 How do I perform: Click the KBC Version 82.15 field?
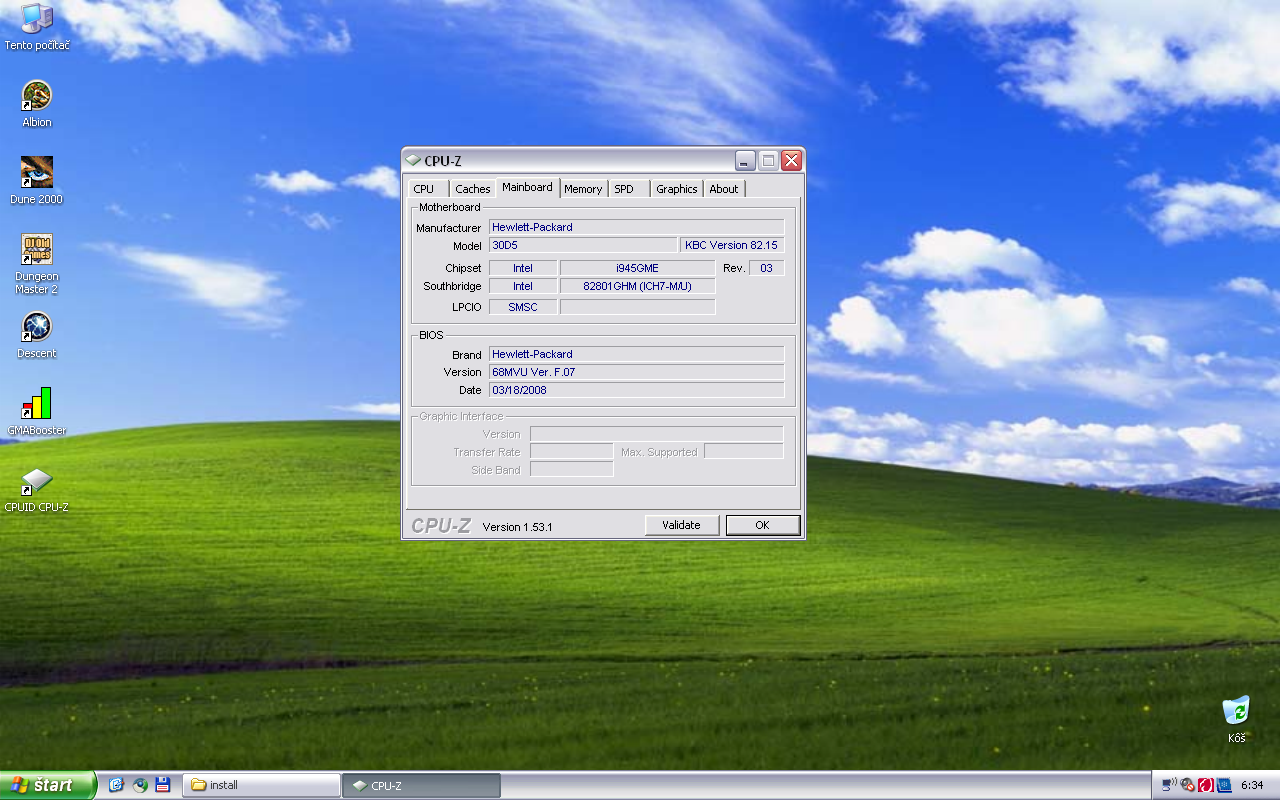(732, 245)
